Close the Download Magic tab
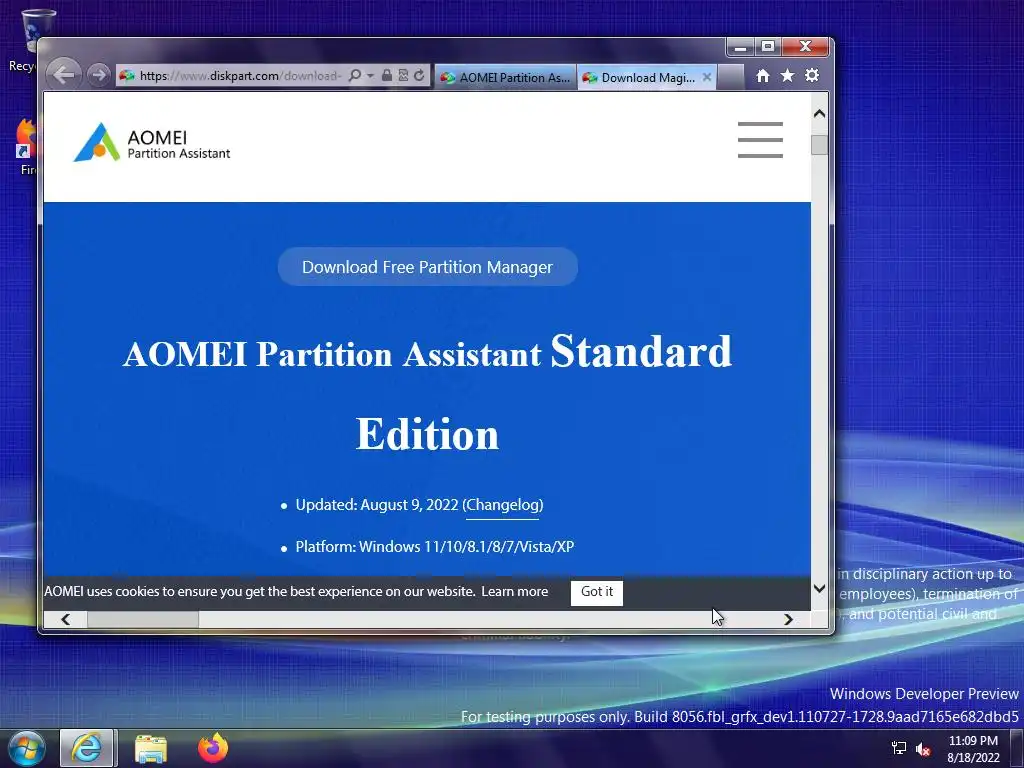This screenshot has width=1024, height=768. coord(707,77)
